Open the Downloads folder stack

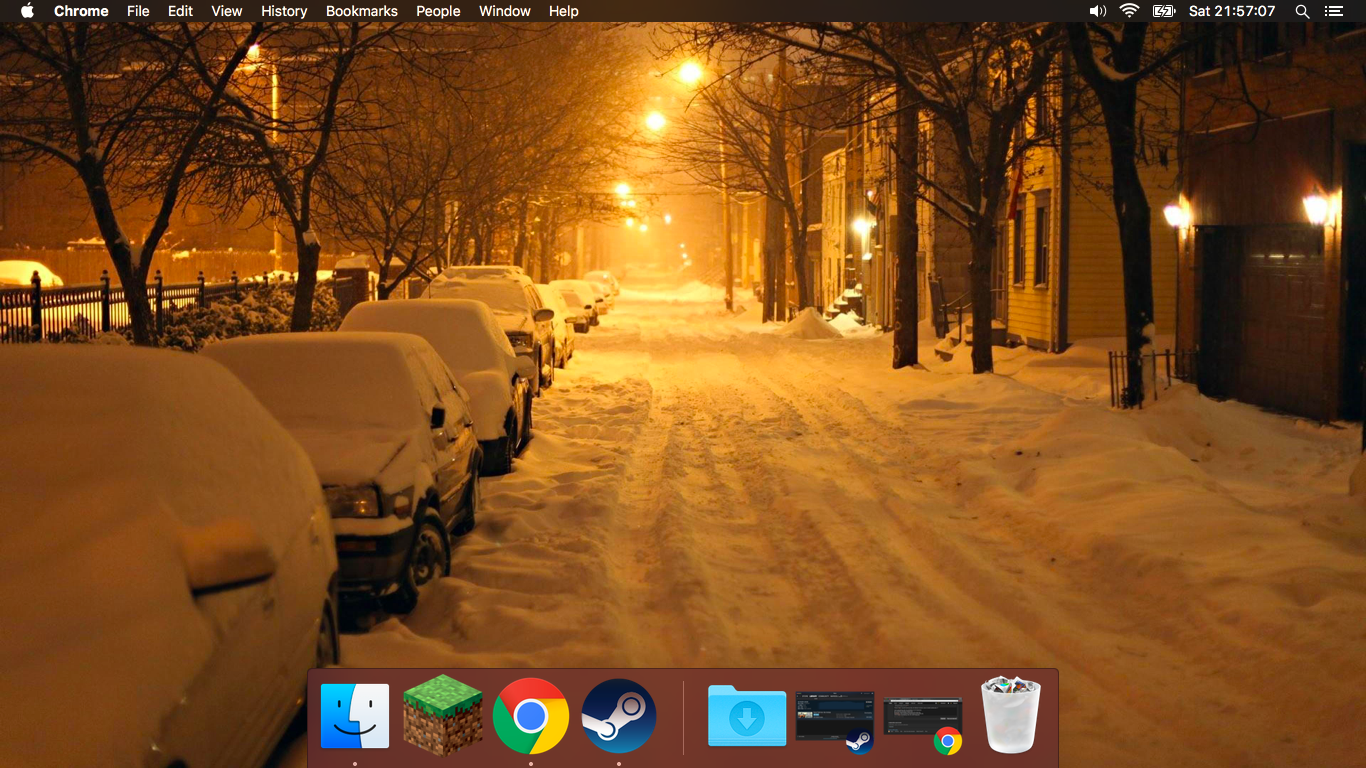[747, 716]
